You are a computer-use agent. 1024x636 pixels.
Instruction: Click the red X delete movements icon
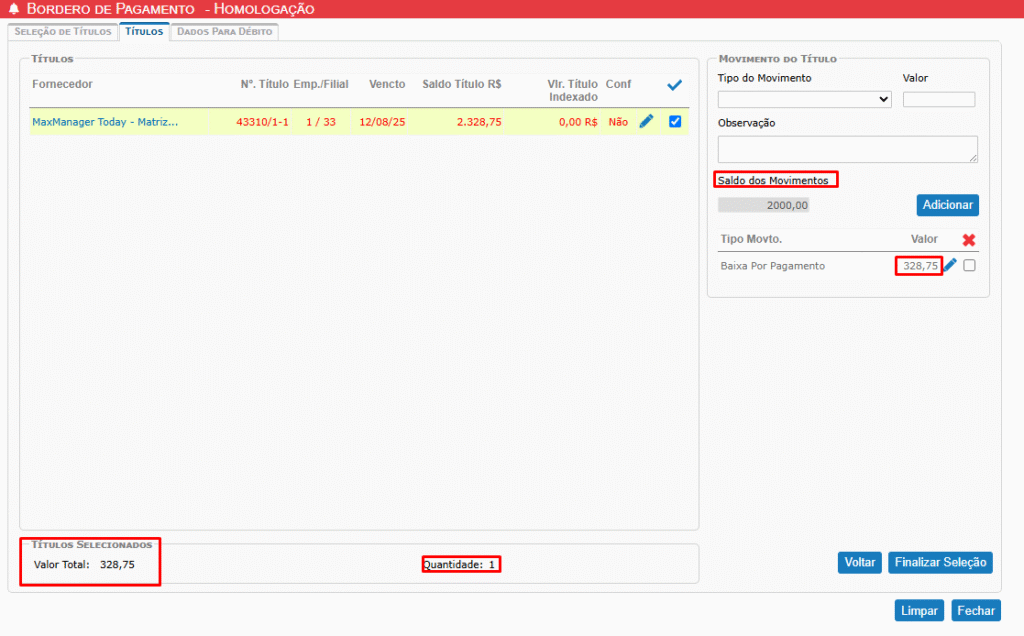pyautogui.click(x=968, y=240)
